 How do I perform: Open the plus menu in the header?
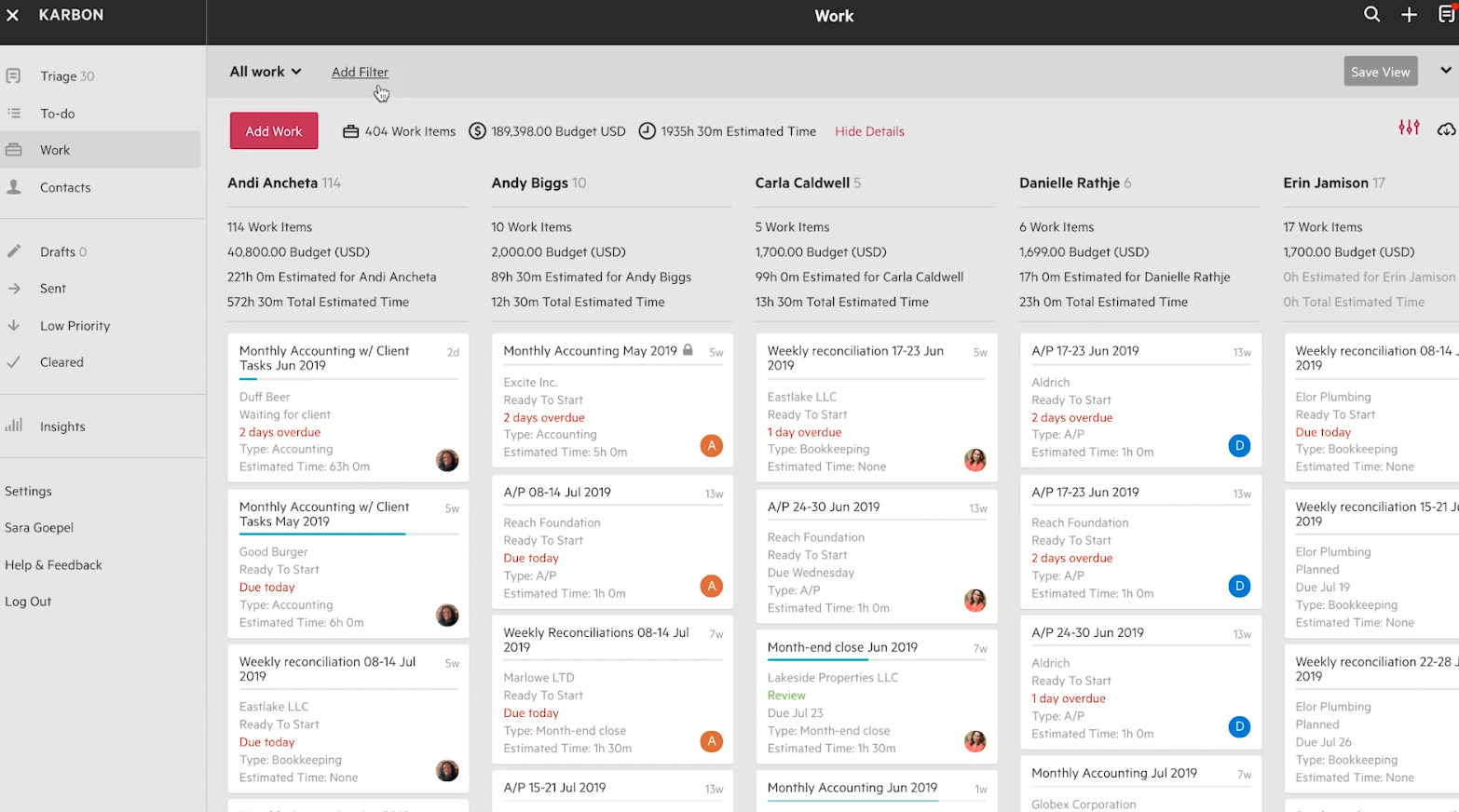point(1409,14)
